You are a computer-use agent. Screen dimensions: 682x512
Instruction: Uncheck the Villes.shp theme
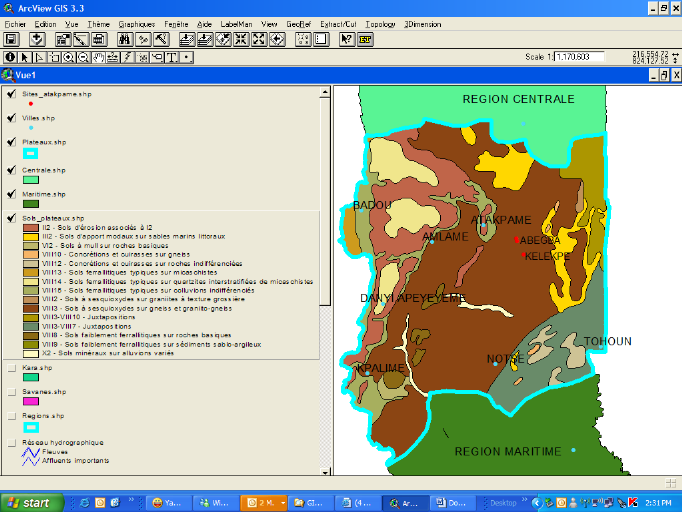coord(11,118)
